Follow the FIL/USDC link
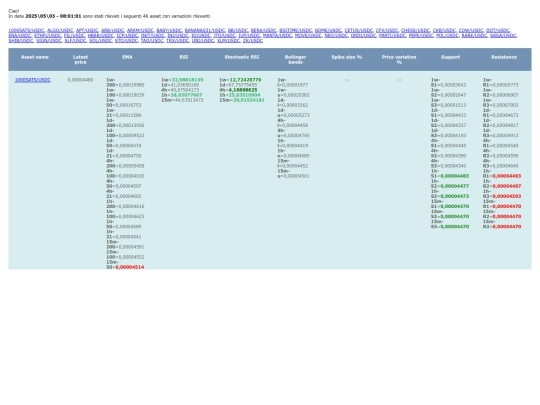Screen dimensions: 540x405 pyautogui.click(x=74, y=35)
